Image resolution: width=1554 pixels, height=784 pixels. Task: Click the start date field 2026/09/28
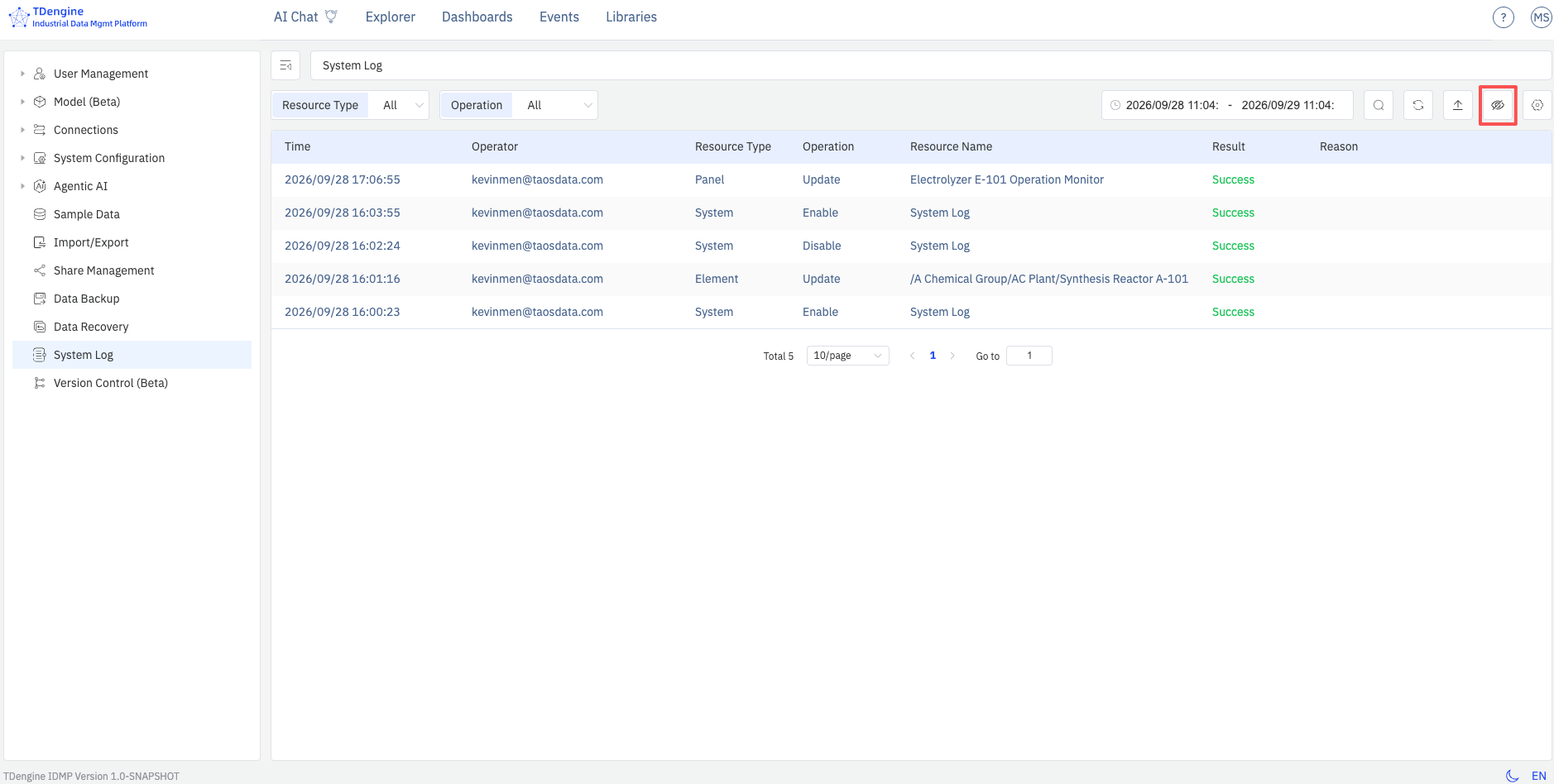[1172, 105]
